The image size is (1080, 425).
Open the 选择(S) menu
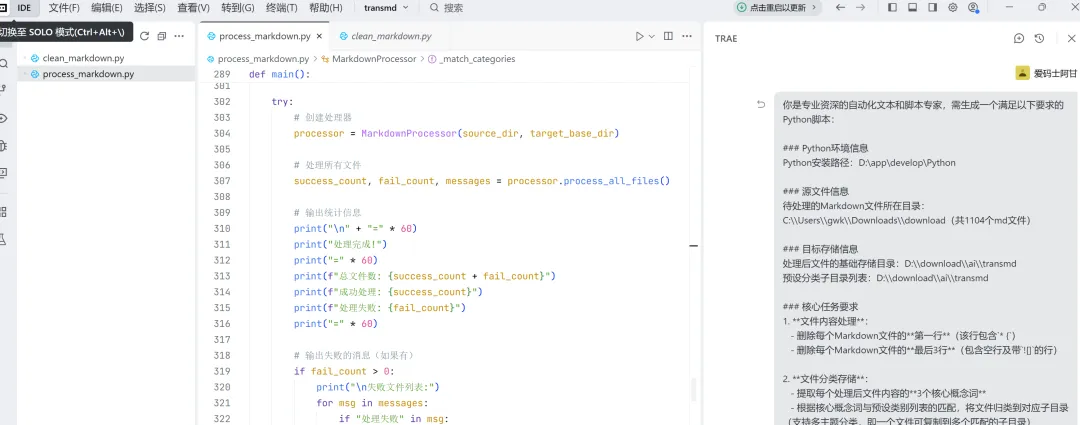[149, 8]
